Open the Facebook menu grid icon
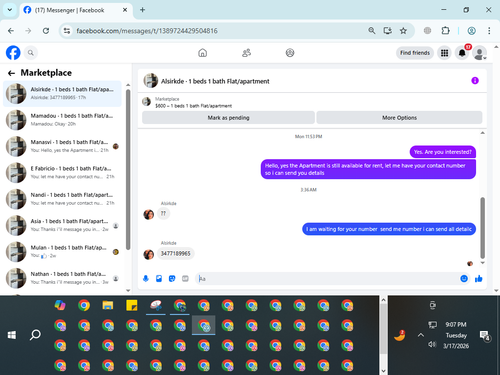The width and height of the screenshot is (500, 375). [x=444, y=53]
